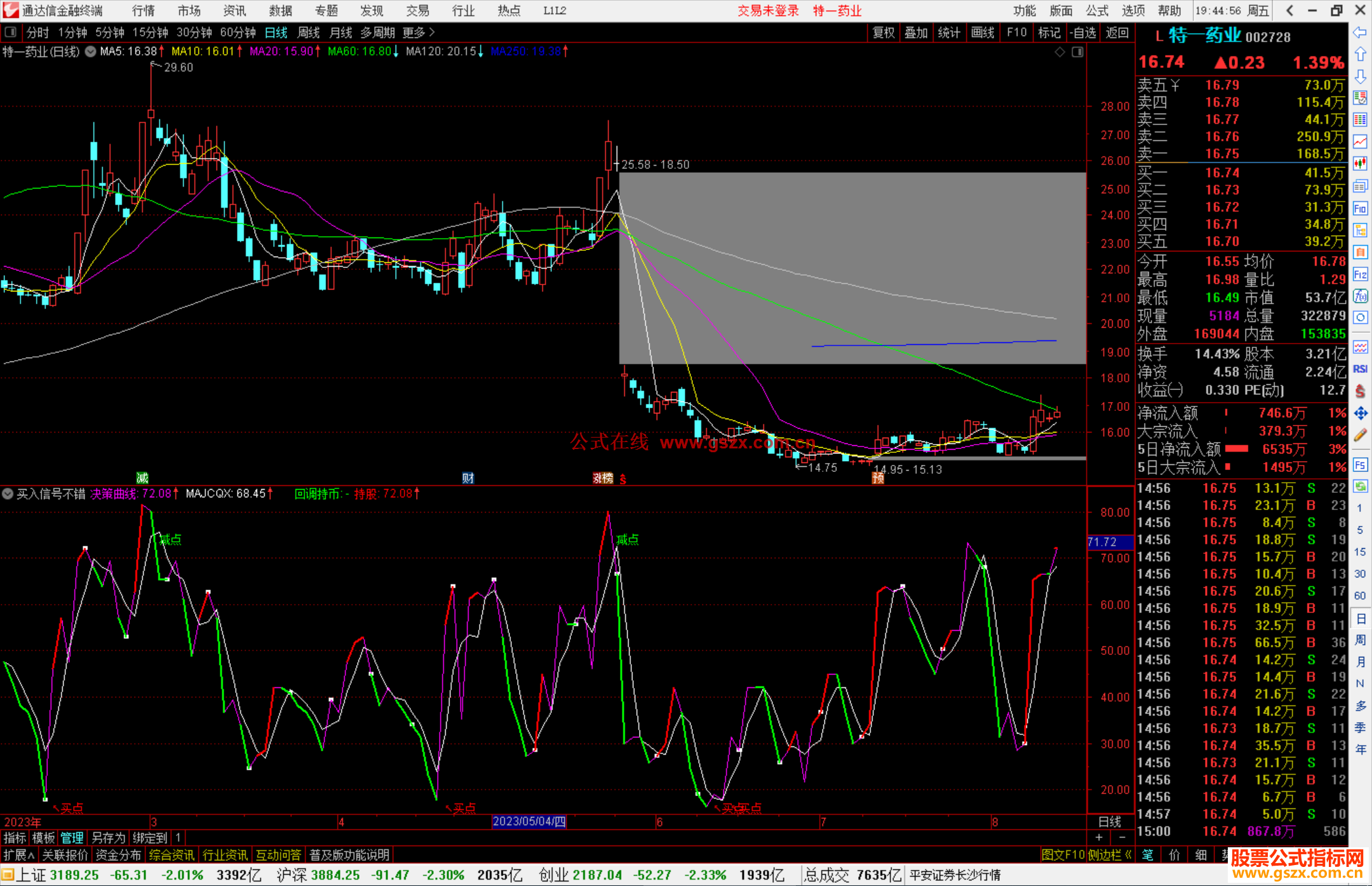1372x886 pixels.
Task: Click the green refresh icon in sidebar
Action: pos(1360,486)
